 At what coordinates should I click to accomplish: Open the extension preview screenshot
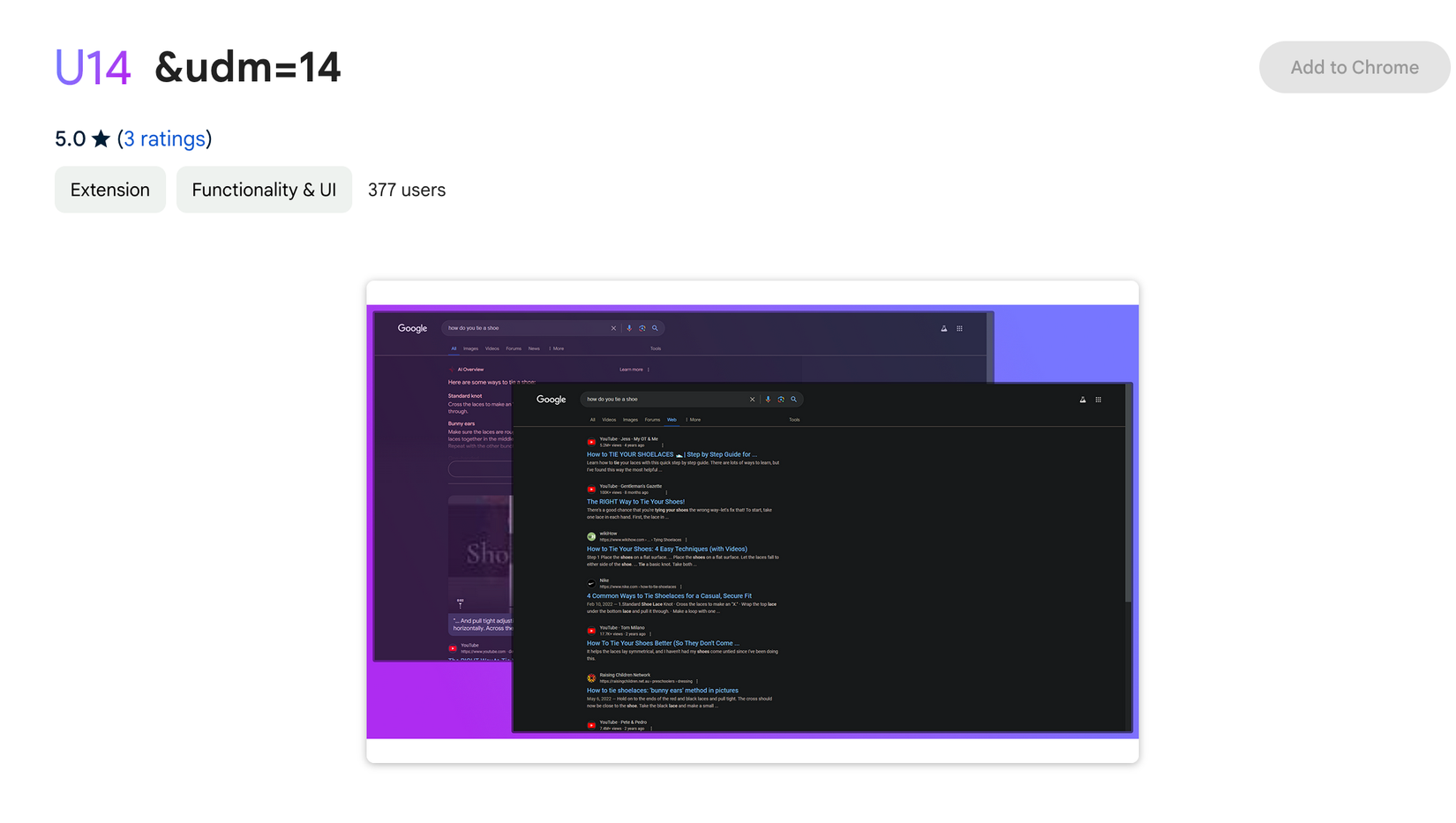point(753,521)
